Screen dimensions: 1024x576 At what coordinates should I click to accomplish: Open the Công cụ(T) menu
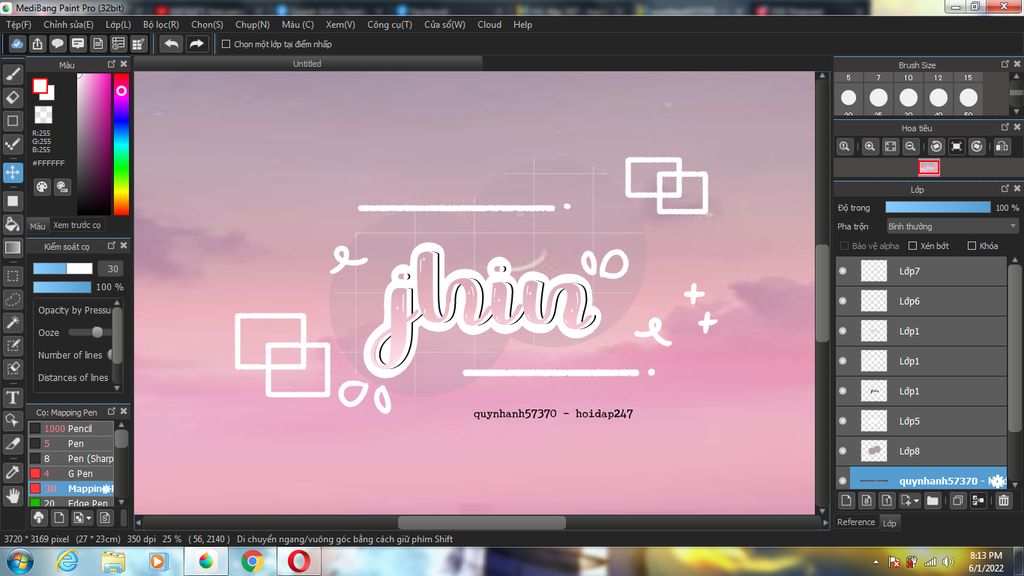tap(389, 24)
